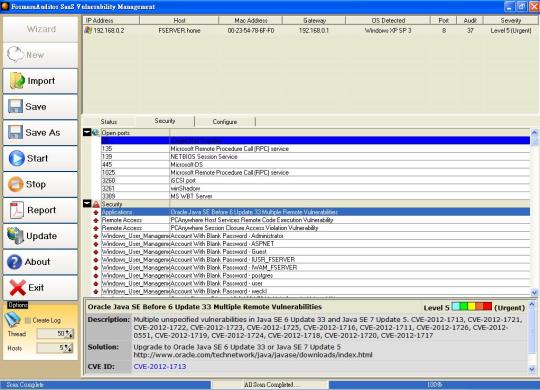The height and width of the screenshot is (390, 540).
Task: Sort by OS Detected column header
Action: pyautogui.click(x=388, y=20)
